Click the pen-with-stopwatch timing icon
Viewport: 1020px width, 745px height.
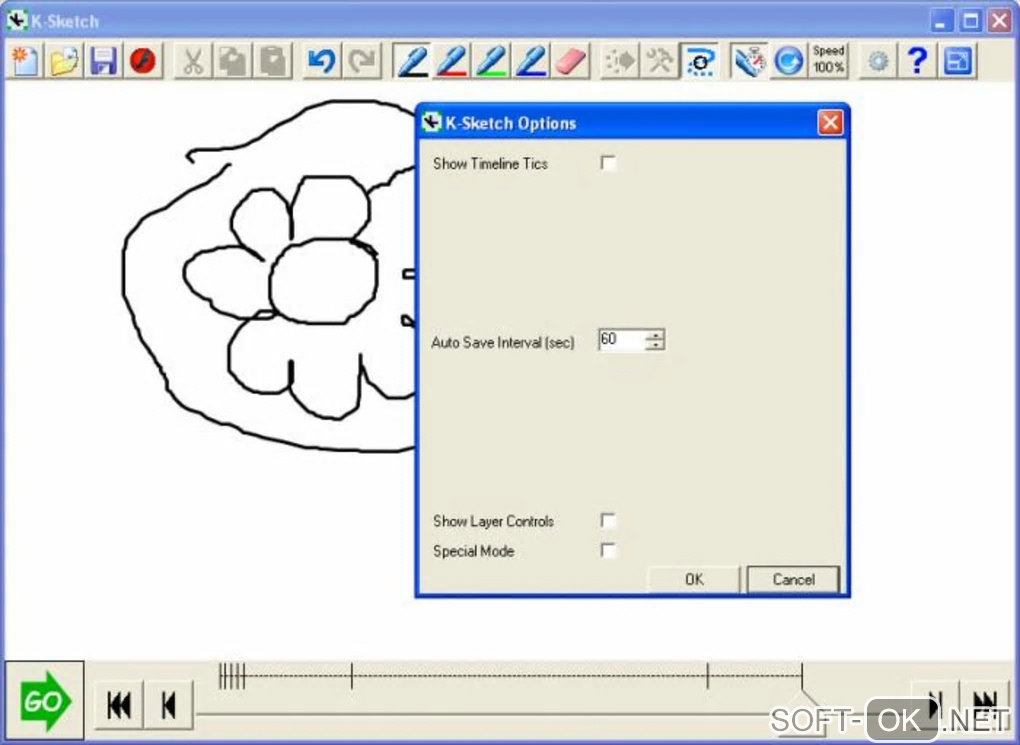pyautogui.click(x=749, y=61)
